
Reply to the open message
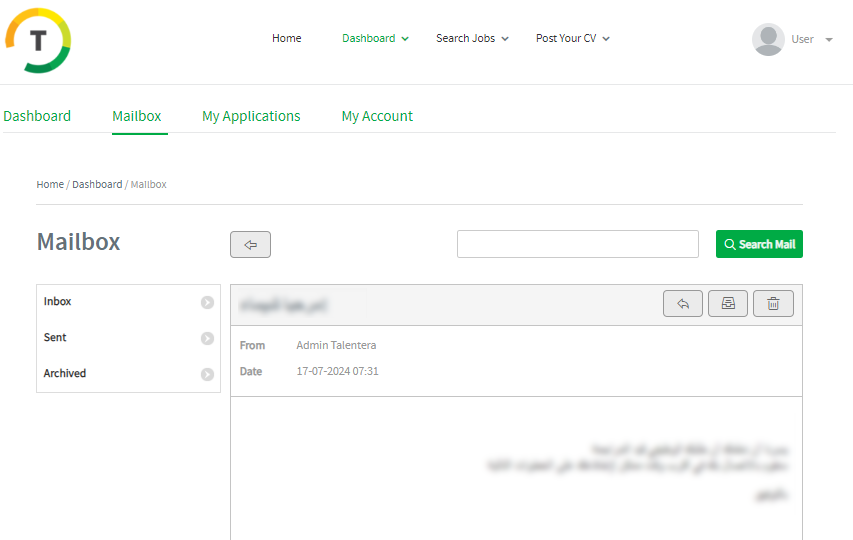(x=682, y=304)
